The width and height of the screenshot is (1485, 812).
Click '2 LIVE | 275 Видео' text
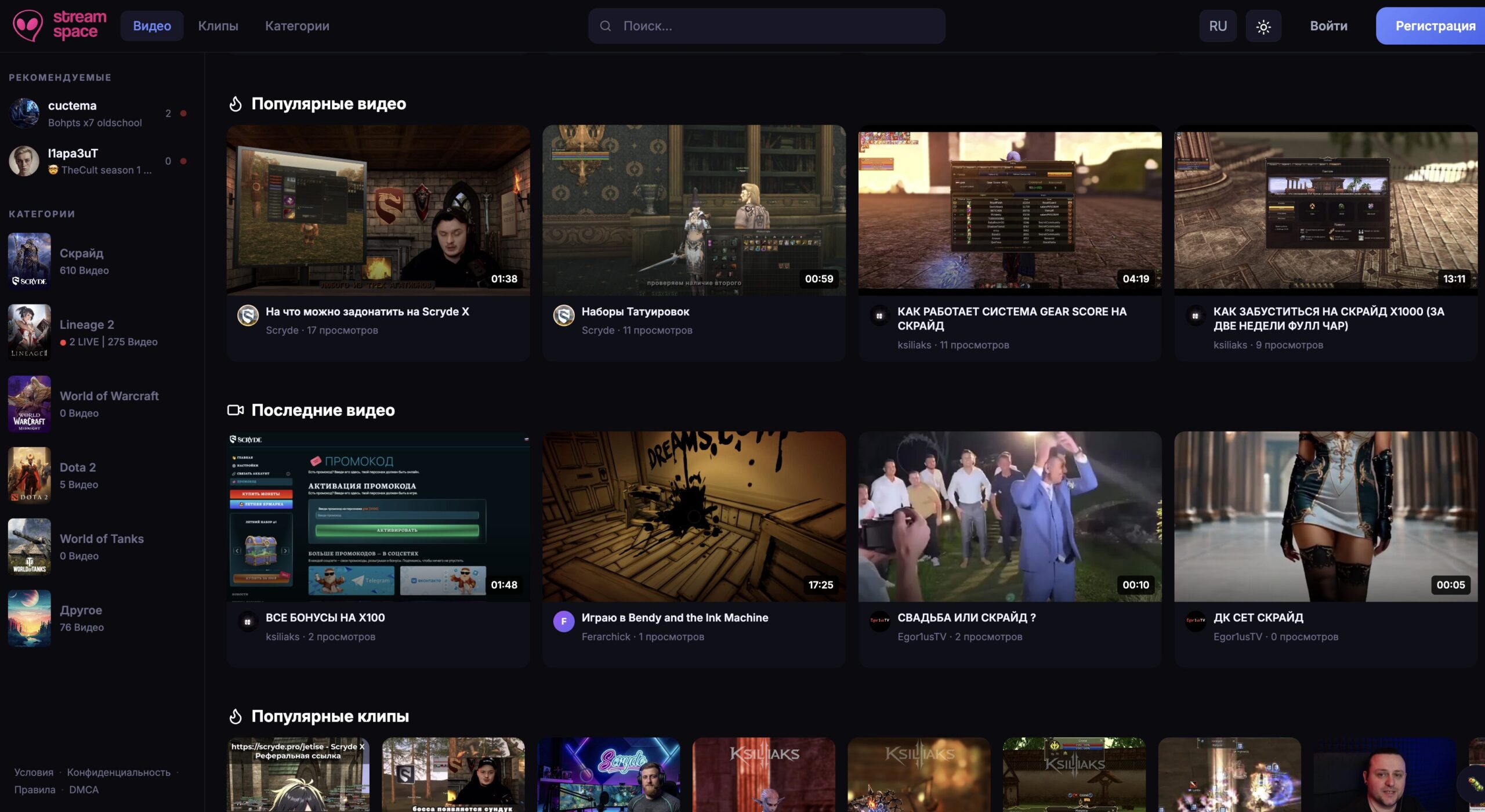pyautogui.click(x=109, y=342)
